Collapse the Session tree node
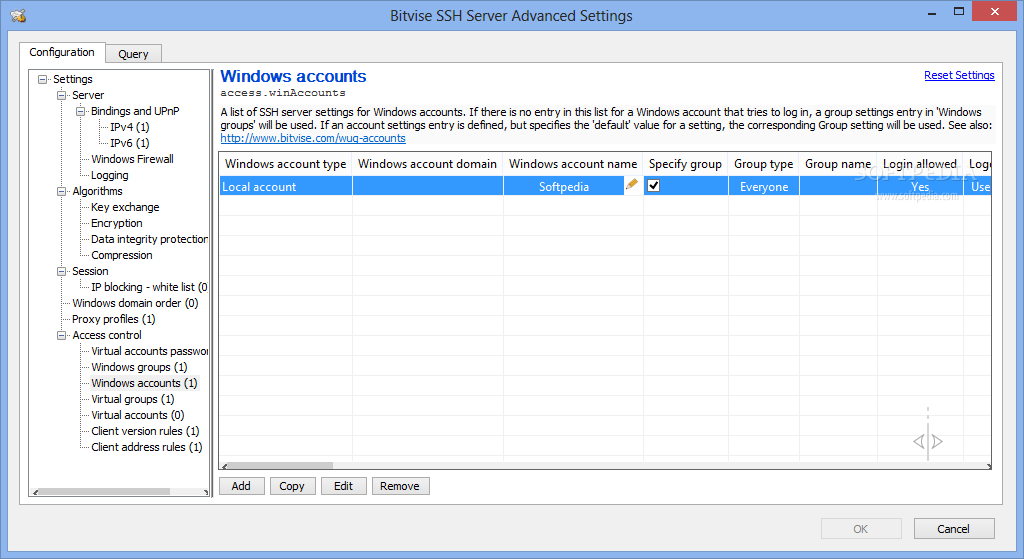The image size is (1024, 559). 61,271
